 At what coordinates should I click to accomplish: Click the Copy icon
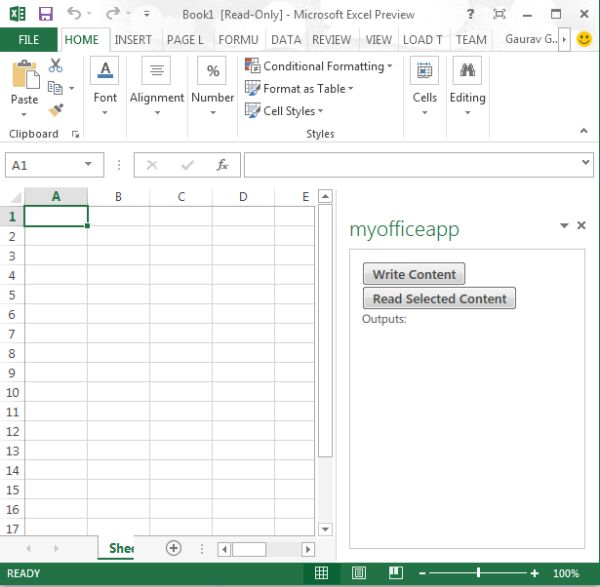(x=55, y=88)
